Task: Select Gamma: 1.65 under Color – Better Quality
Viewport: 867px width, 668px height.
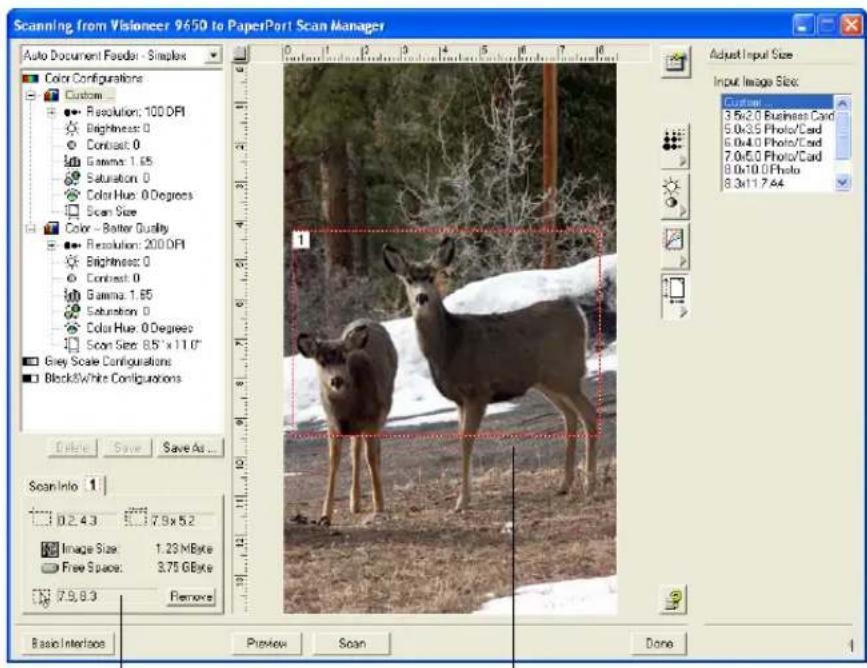Action: 119,295
